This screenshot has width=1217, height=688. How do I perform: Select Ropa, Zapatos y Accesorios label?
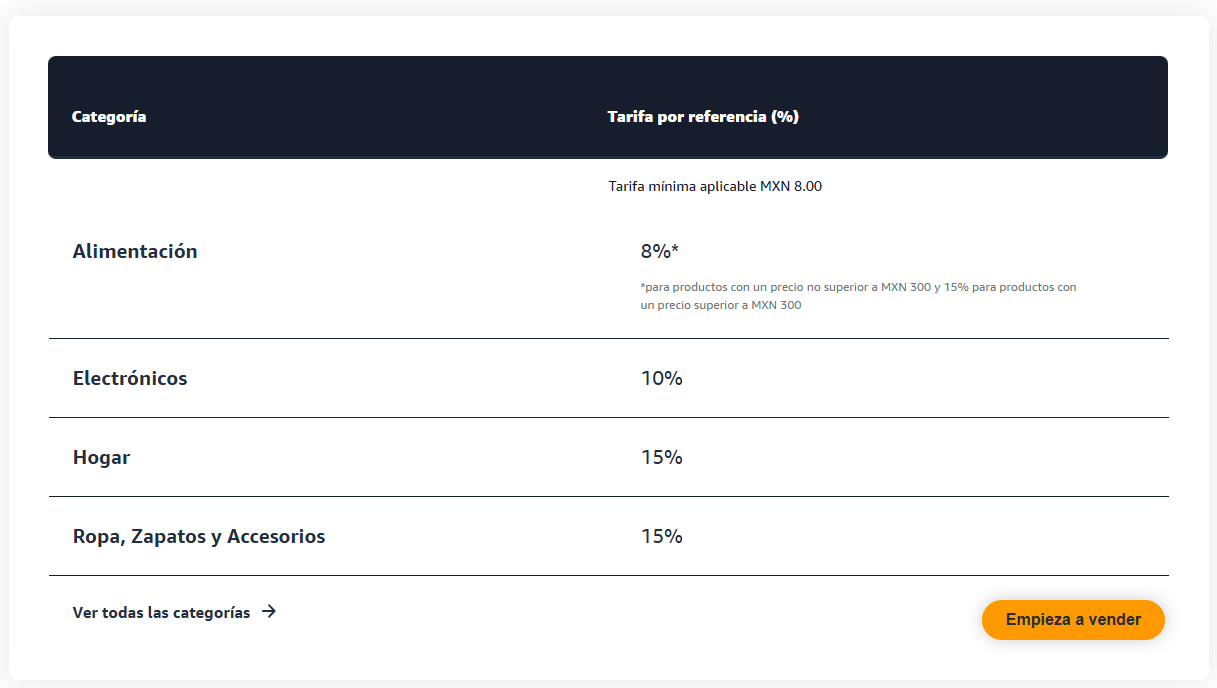pyautogui.click(x=199, y=537)
